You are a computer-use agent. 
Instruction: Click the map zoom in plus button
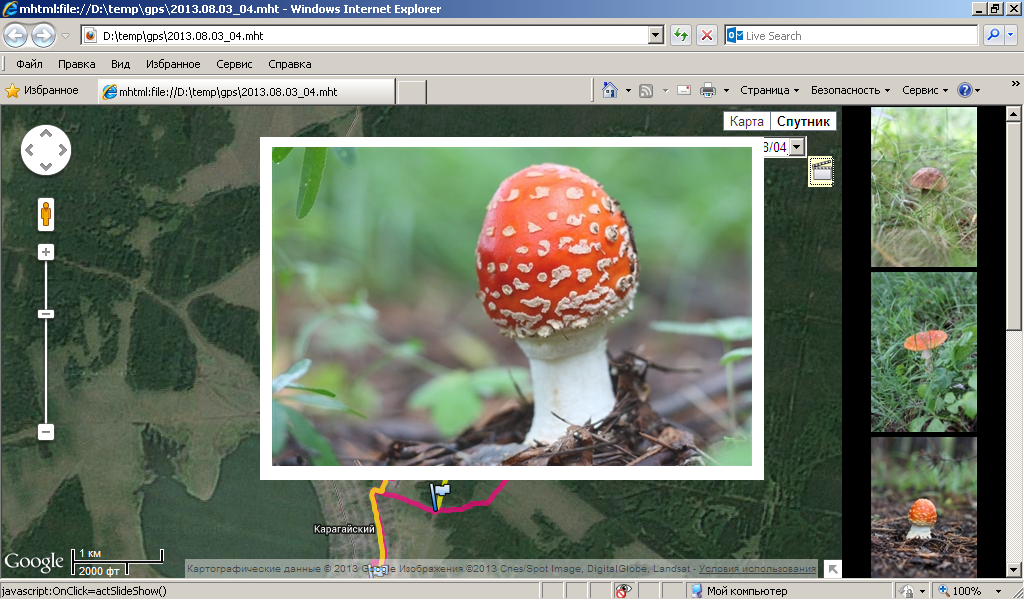(46, 252)
